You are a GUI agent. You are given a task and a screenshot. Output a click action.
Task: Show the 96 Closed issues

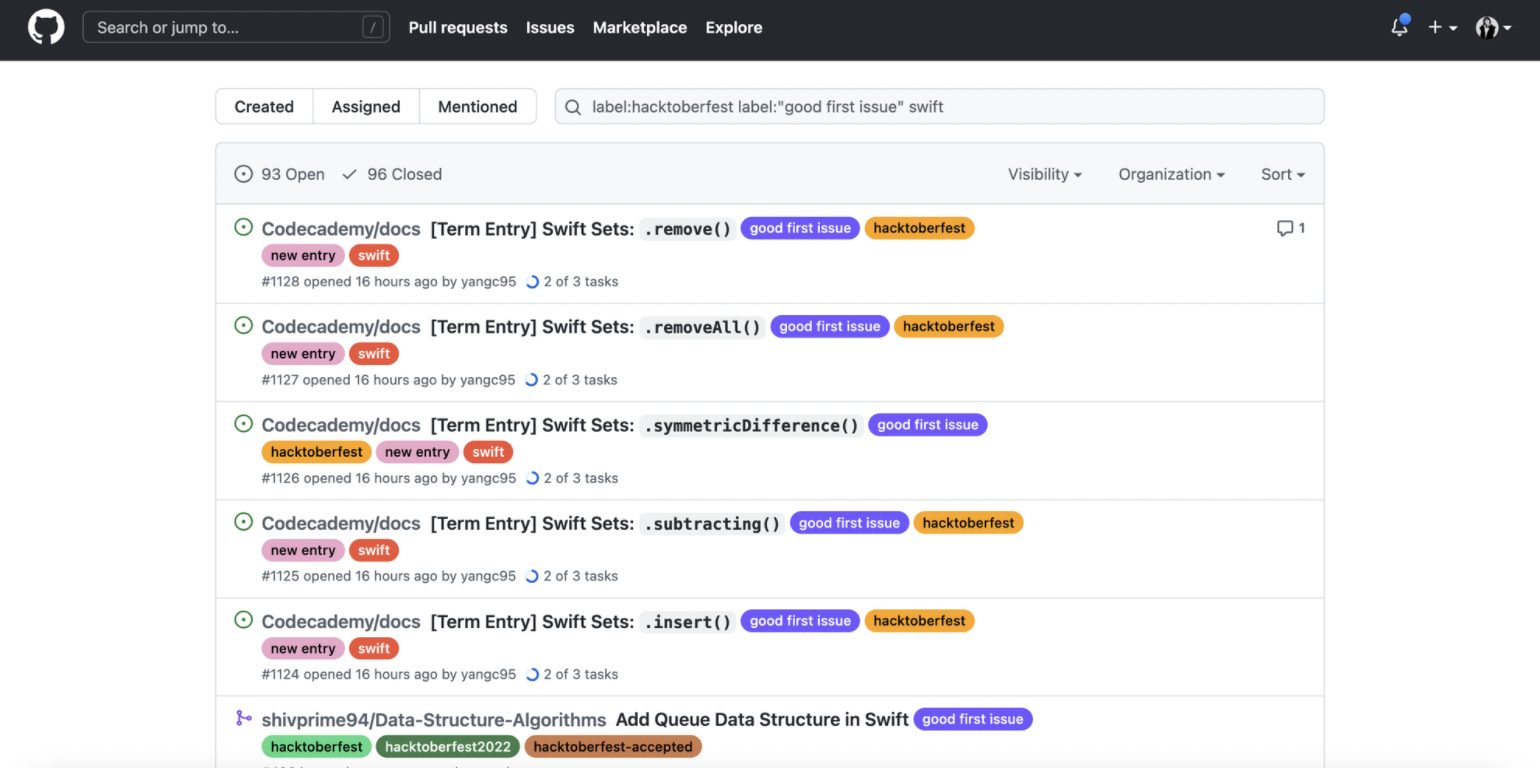pos(392,174)
